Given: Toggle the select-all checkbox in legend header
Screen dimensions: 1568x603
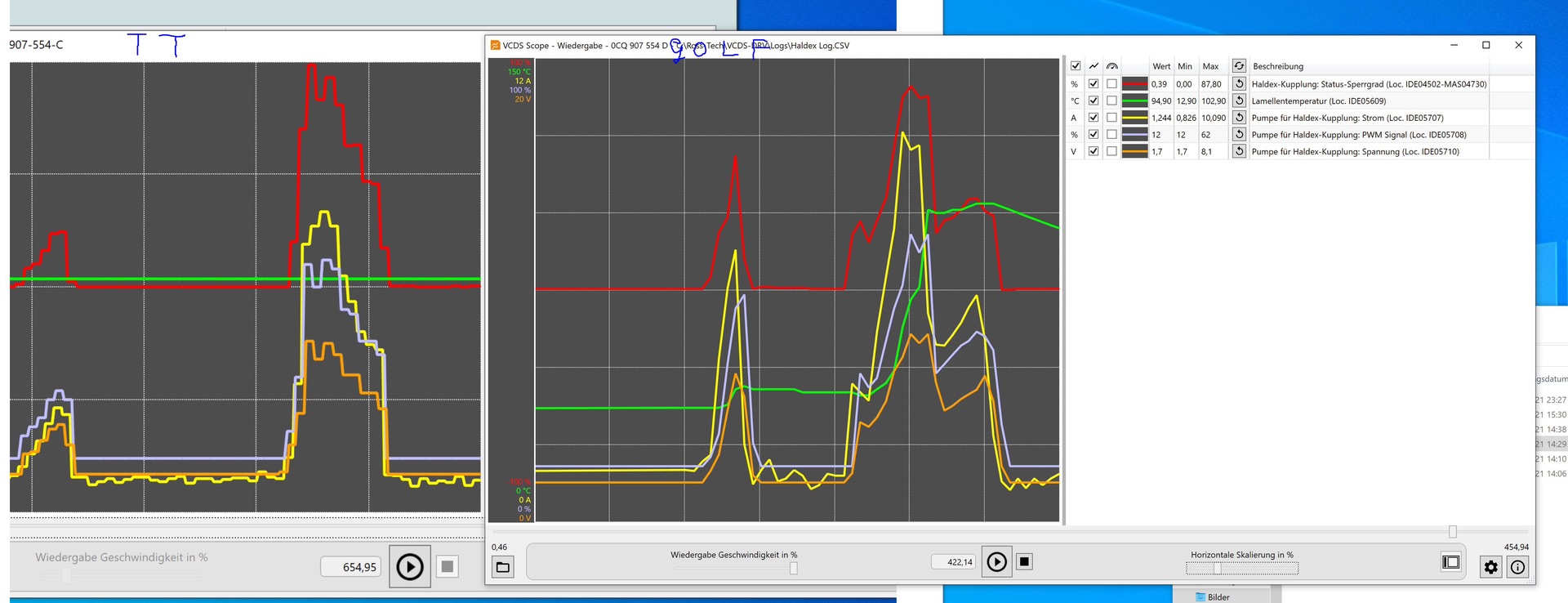Looking at the screenshot, I should pyautogui.click(x=1076, y=66).
